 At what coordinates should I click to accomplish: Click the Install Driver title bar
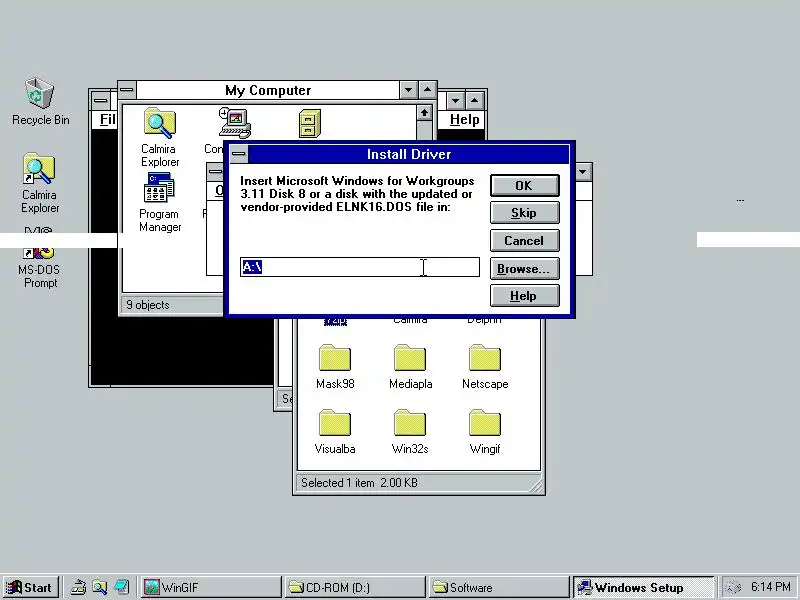[409, 154]
